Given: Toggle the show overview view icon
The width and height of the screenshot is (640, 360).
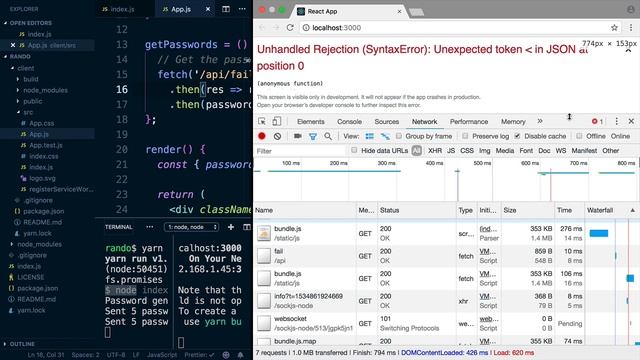Looking at the screenshot, I should click(385, 136).
